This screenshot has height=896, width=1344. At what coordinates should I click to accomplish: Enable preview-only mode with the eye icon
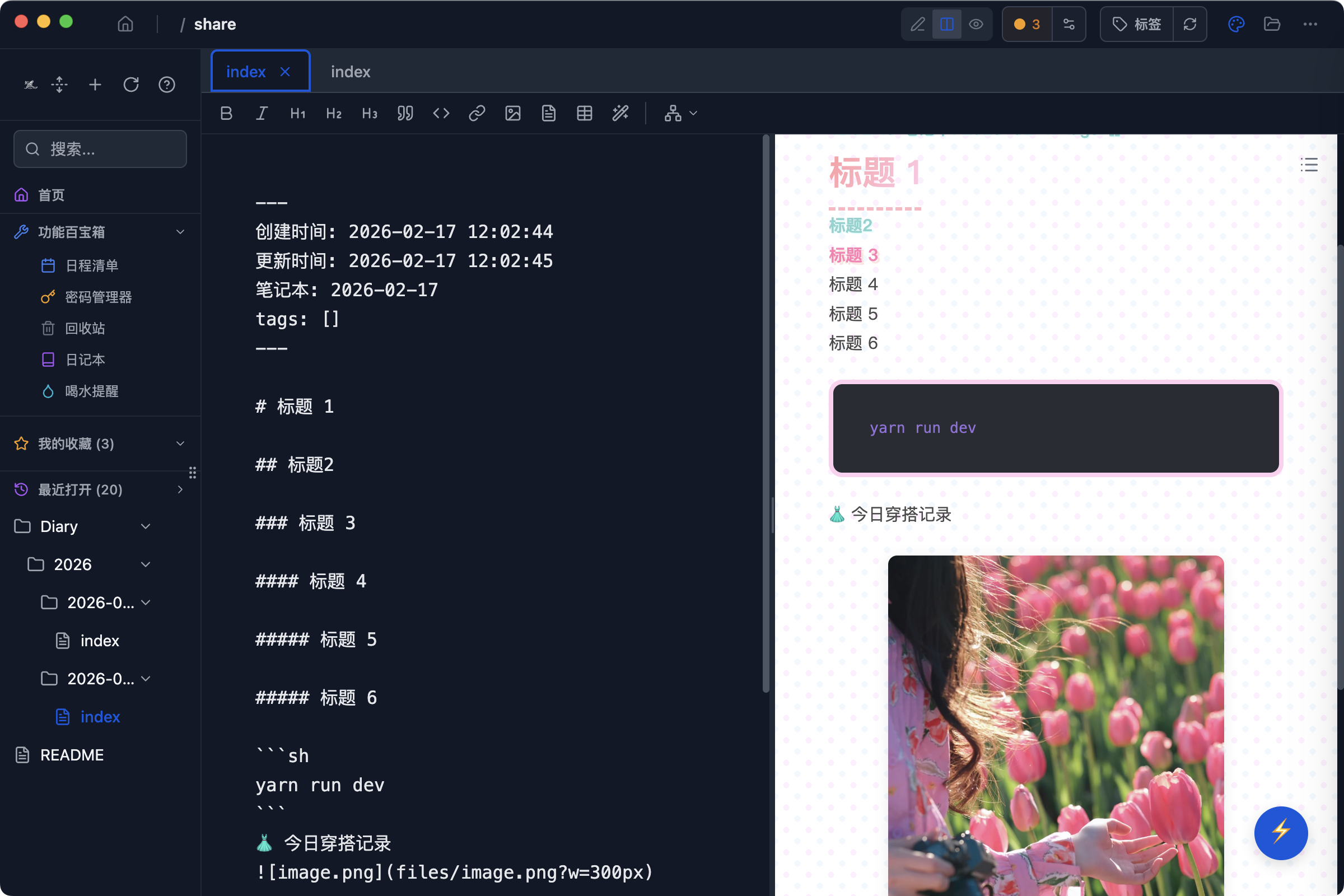coord(976,24)
